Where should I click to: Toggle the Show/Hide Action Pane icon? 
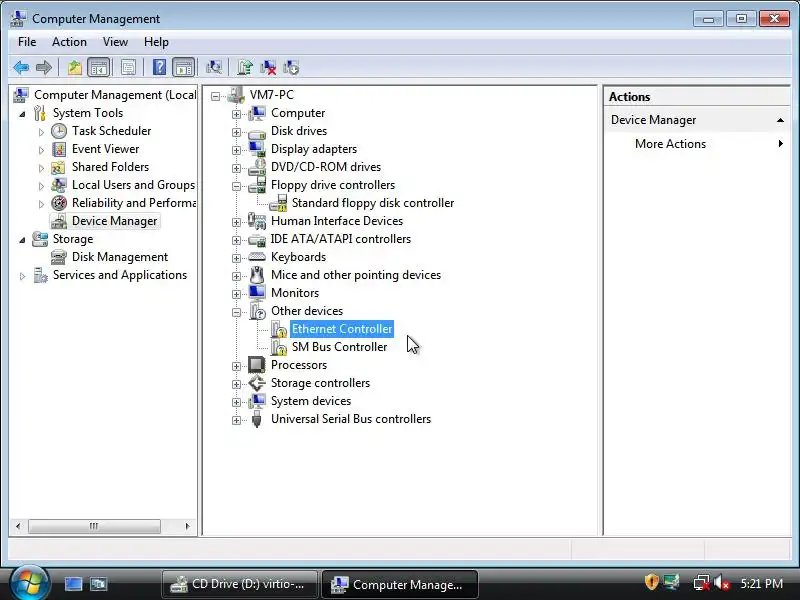click(184, 67)
